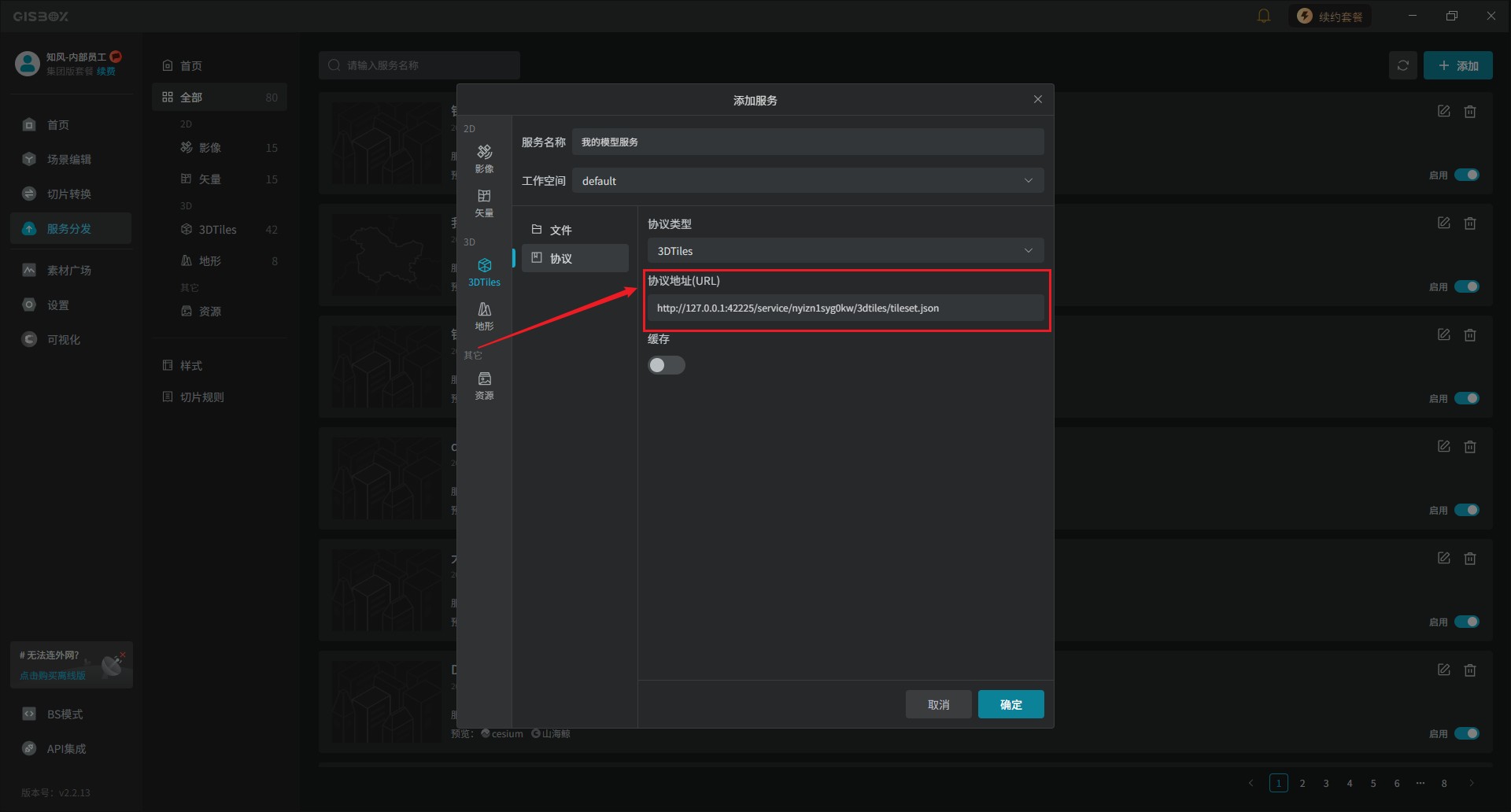Filter services by 全部 category
Screen dimensions: 1511x812
(x=220, y=97)
